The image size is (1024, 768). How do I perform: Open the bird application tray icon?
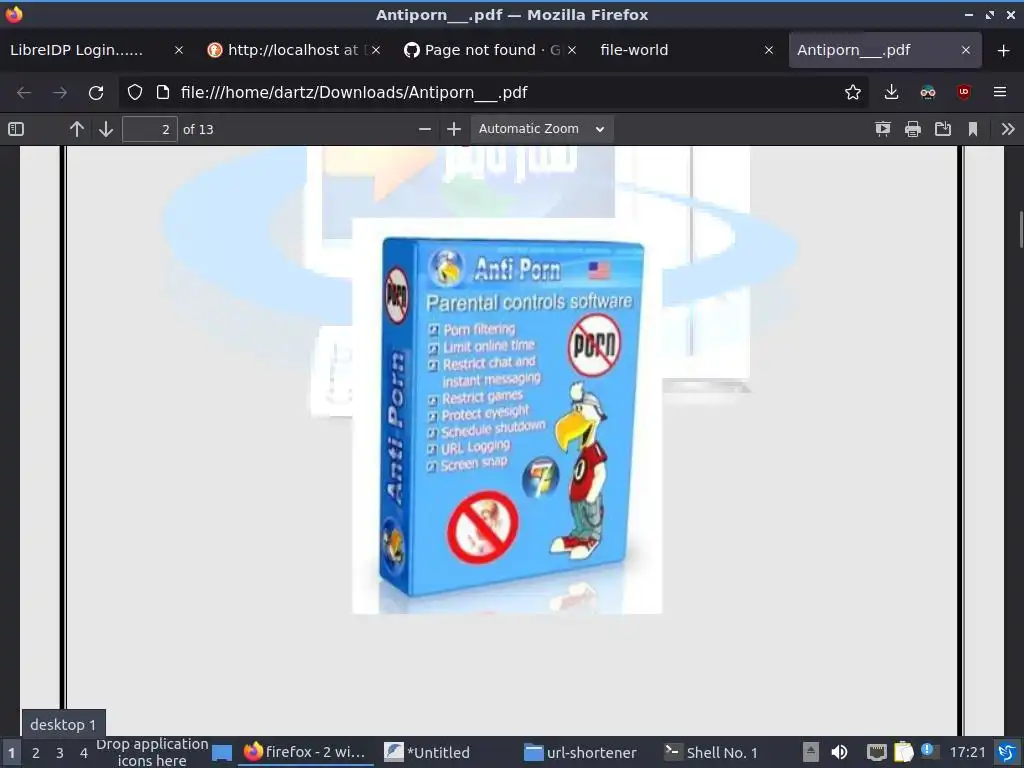tap(1008, 752)
